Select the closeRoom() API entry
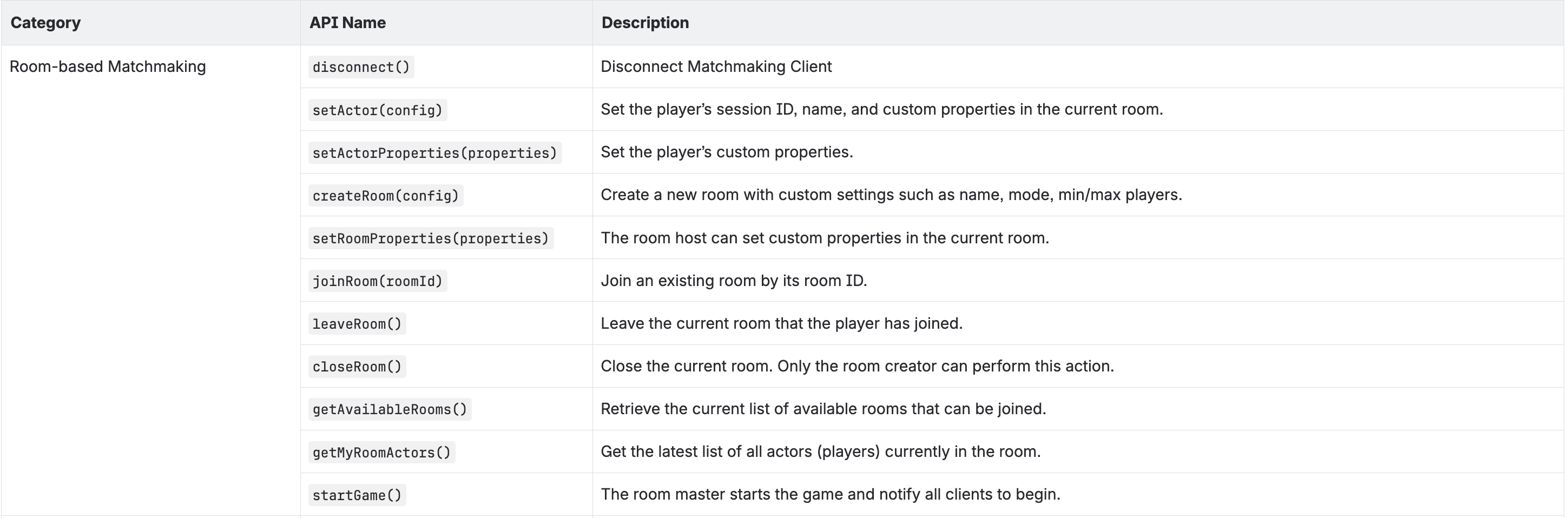The width and height of the screenshot is (1568, 518). tap(357, 367)
